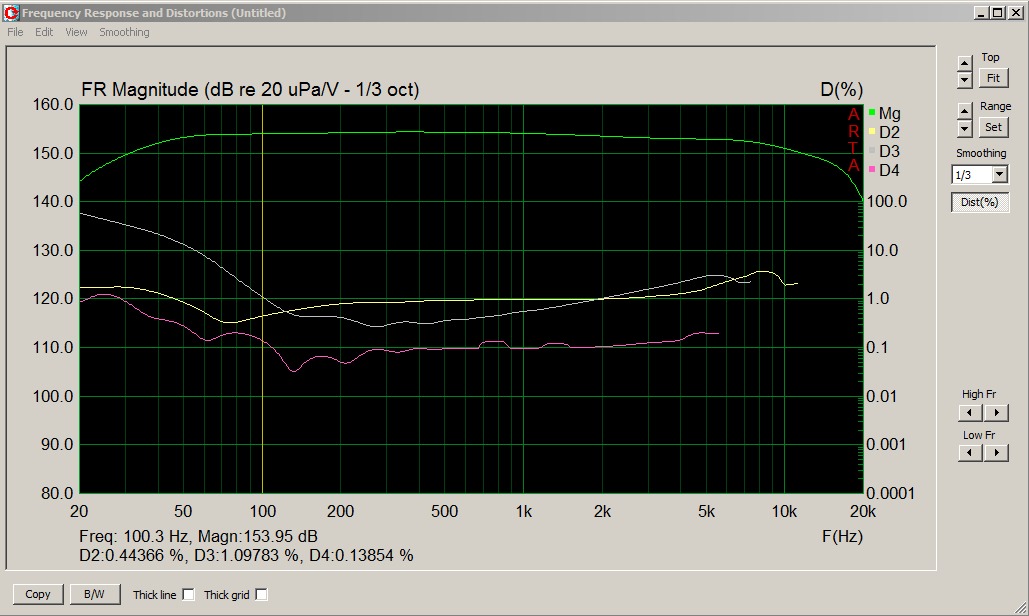
Task: Click the Copy button
Action: click(x=37, y=594)
